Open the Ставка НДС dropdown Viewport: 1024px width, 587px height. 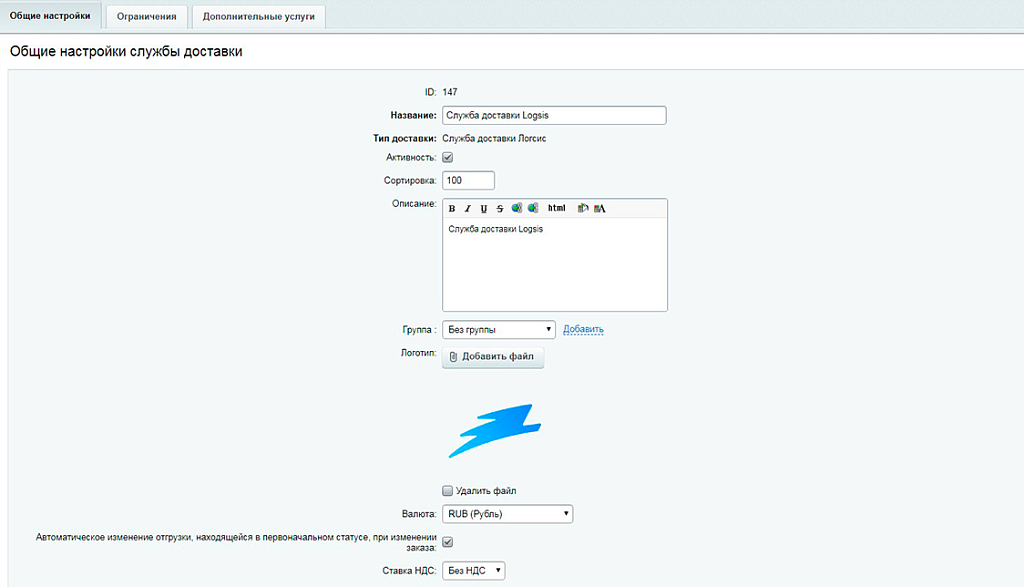point(474,570)
